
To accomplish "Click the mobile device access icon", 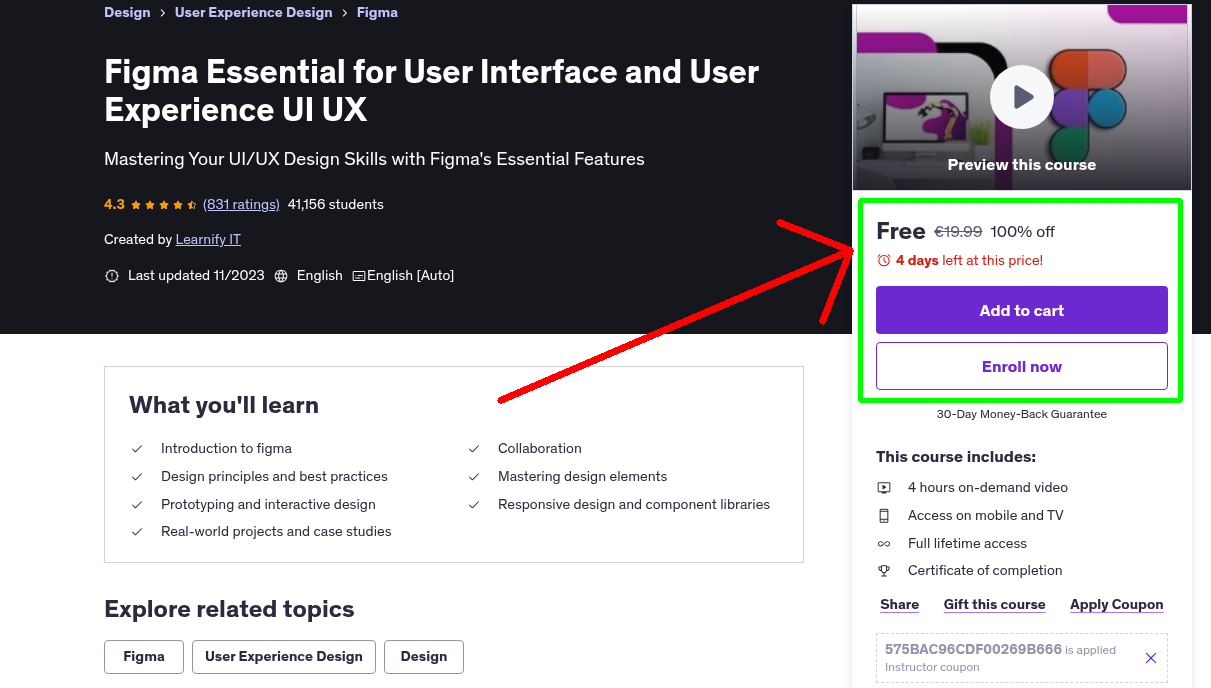I will tap(884, 516).
